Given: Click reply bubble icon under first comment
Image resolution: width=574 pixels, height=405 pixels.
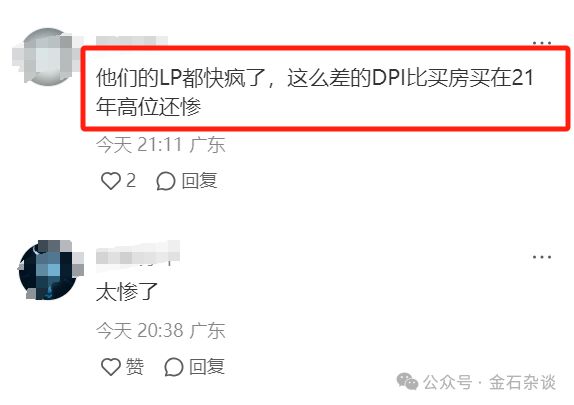Looking at the screenshot, I should coord(165,181).
